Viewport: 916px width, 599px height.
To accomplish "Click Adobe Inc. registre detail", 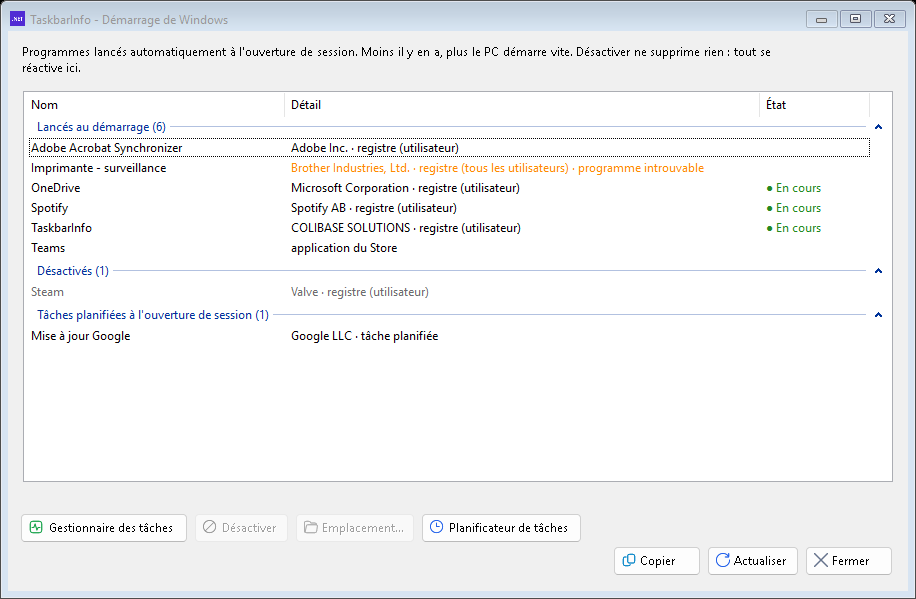I will pos(375,148).
